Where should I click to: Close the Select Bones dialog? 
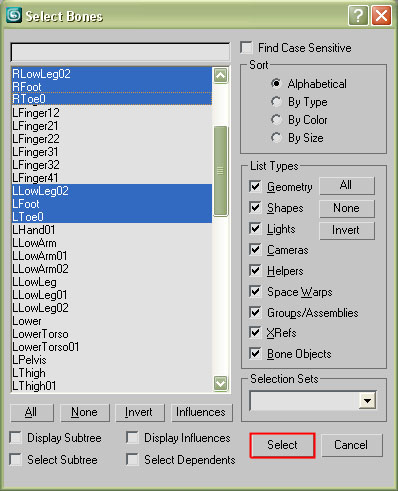(381, 15)
